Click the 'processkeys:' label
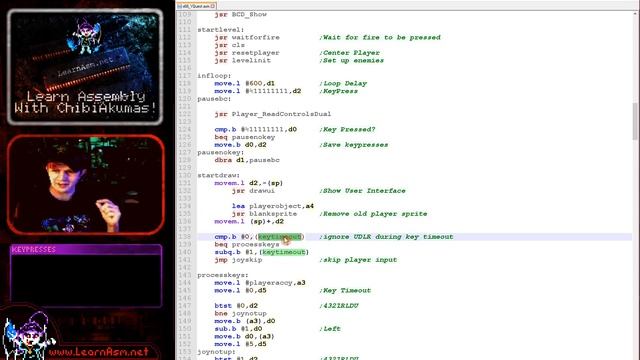The image size is (640, 360). 223,276
